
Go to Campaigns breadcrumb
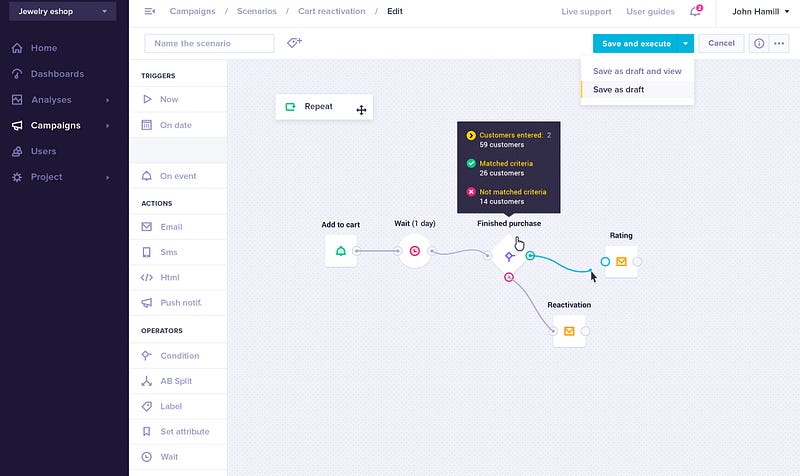(x=192, y=11)
